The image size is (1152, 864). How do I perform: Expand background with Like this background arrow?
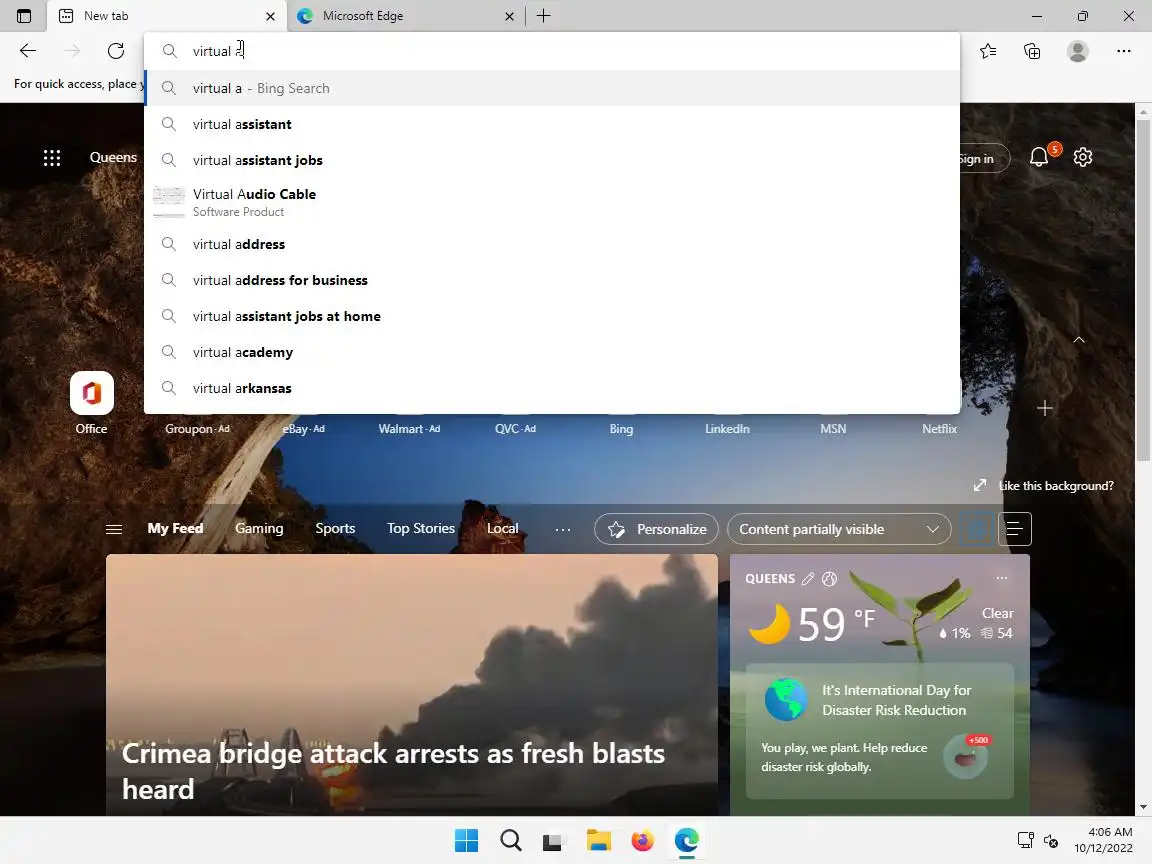click(x=979, y=485)
